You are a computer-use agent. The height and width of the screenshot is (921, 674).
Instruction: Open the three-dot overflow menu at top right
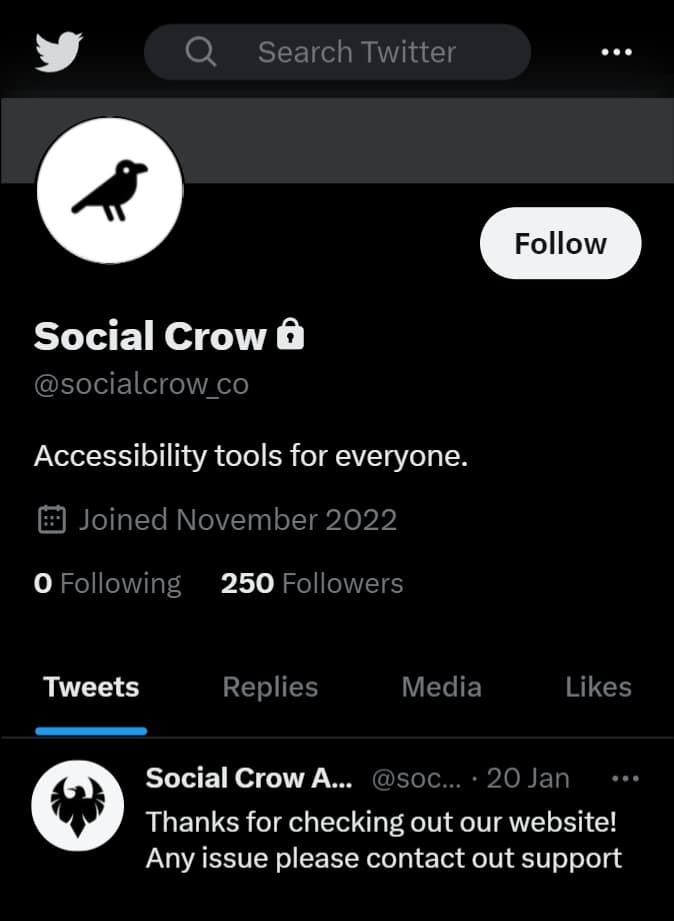[616, 52]
